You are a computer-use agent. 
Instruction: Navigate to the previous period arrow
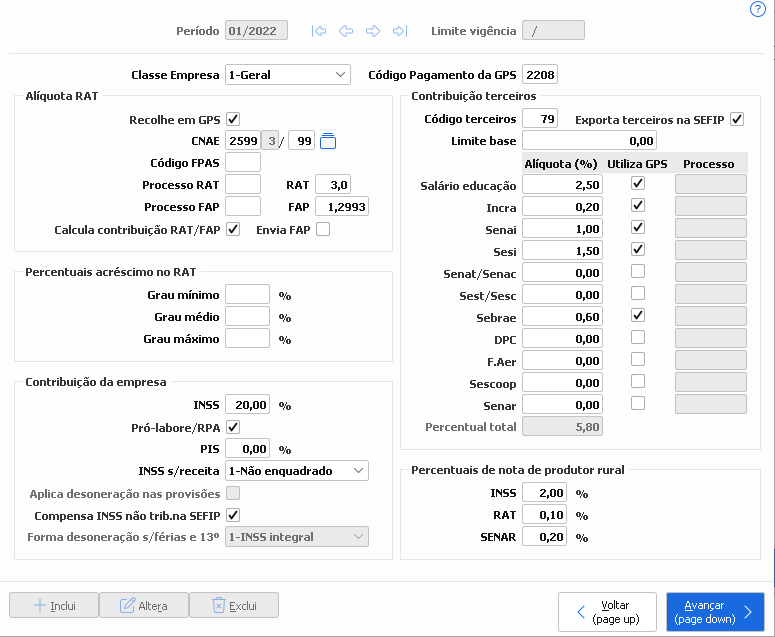pos(346,31)
